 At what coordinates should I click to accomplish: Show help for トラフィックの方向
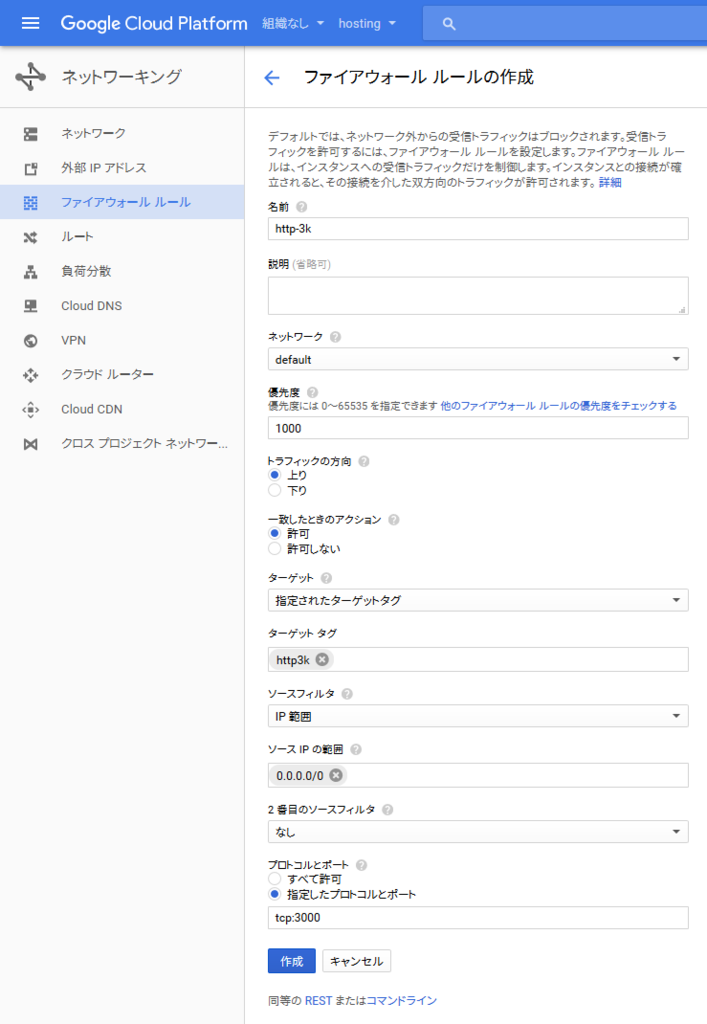(x=364, y=462)
